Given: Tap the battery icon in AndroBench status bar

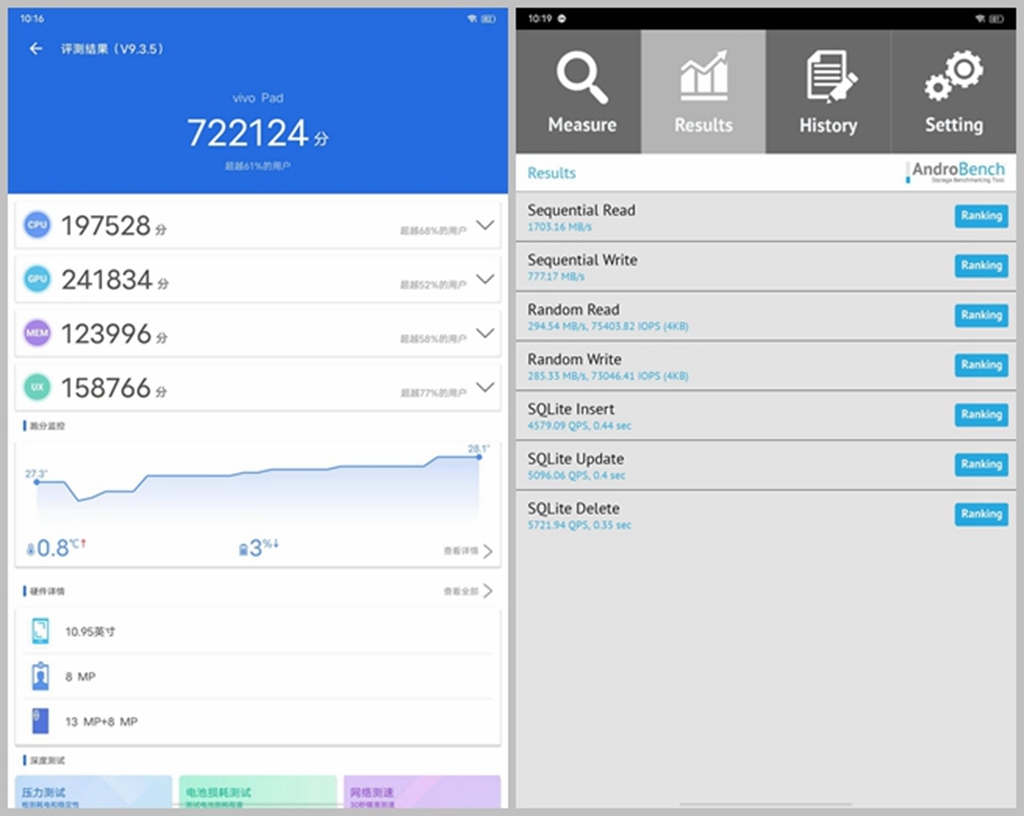Looking at the screenshot, I should [x=997, y=19].
